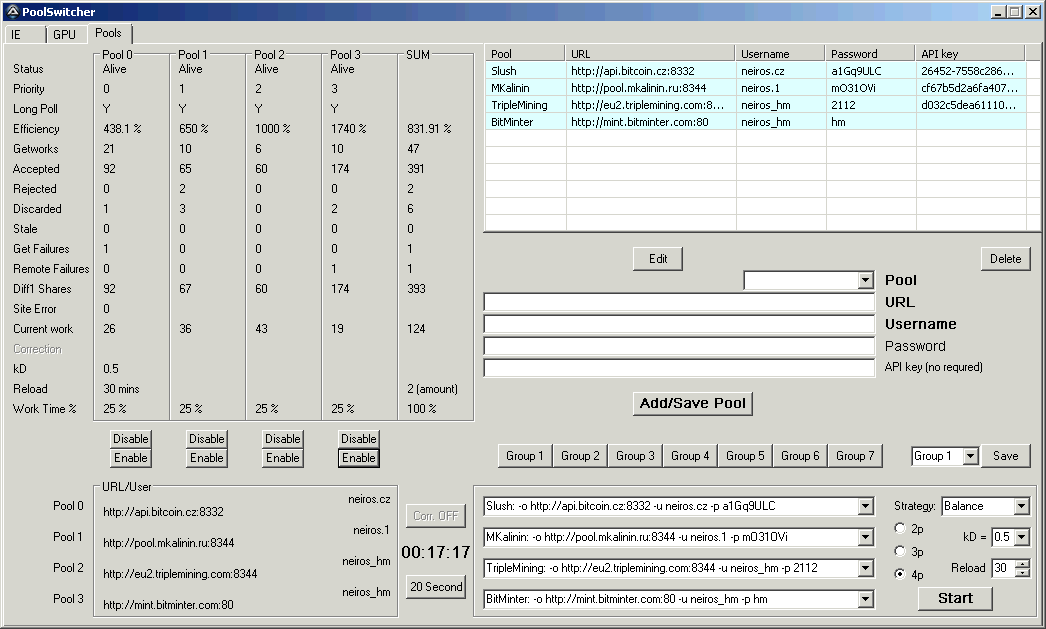Load Group 1
The image size is (1046, 629).
[525, 456]
